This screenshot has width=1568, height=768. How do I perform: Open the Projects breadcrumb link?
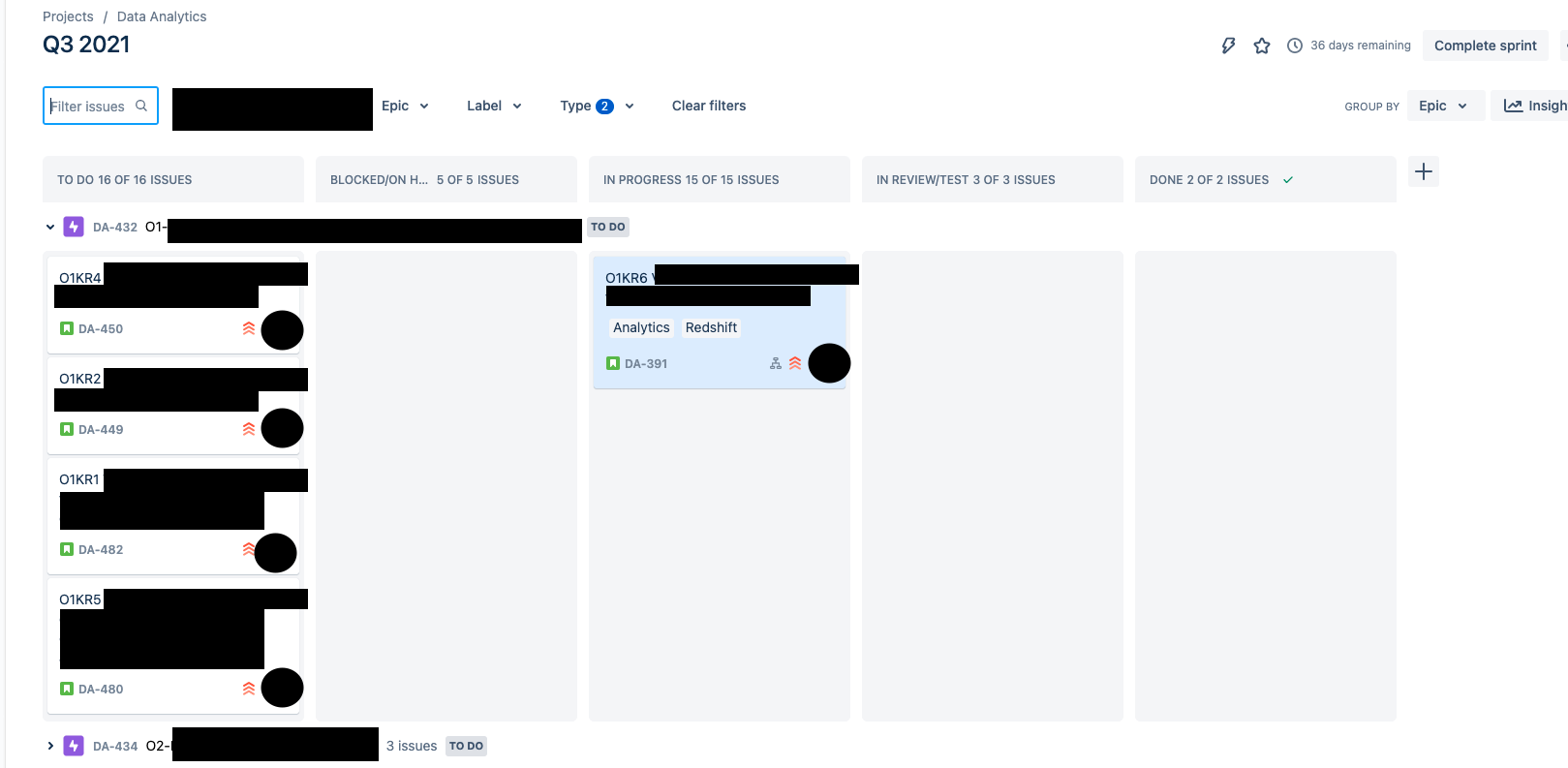click(68, 16)
